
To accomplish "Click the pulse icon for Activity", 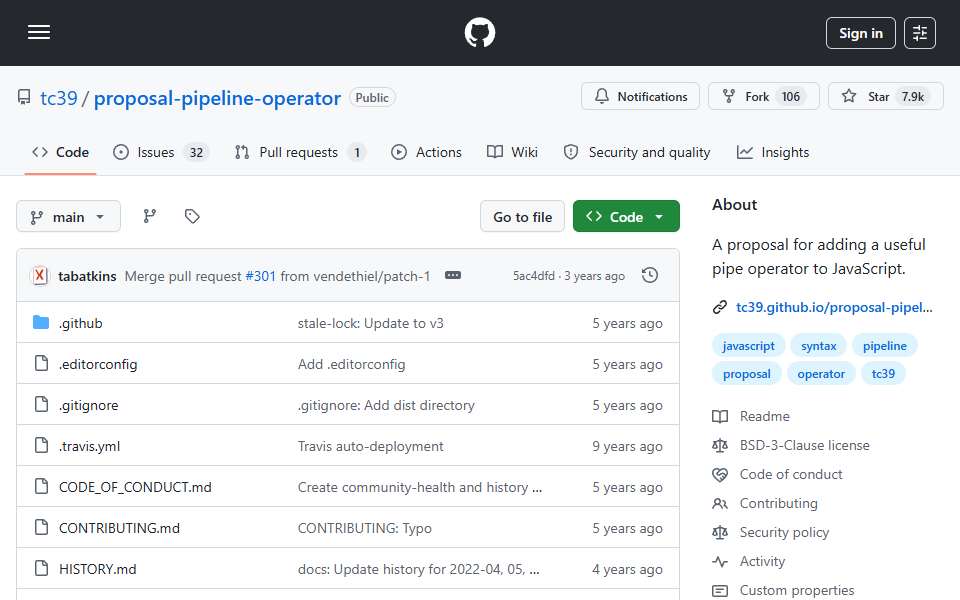I will [x=720, y=561].
